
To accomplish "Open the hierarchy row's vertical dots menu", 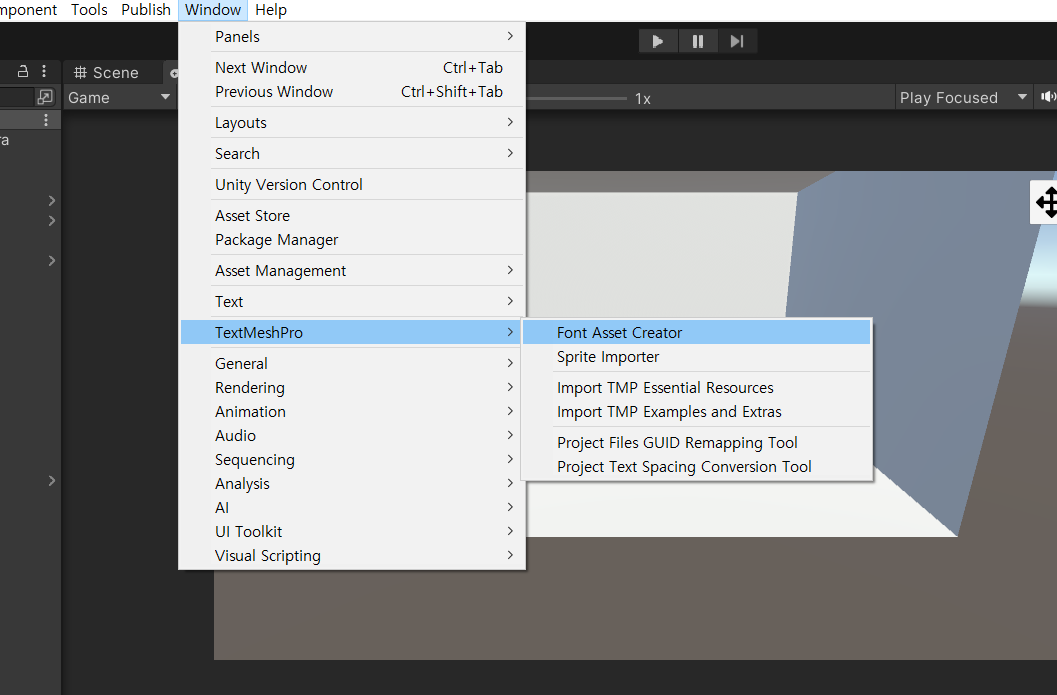I will (45, 120).
